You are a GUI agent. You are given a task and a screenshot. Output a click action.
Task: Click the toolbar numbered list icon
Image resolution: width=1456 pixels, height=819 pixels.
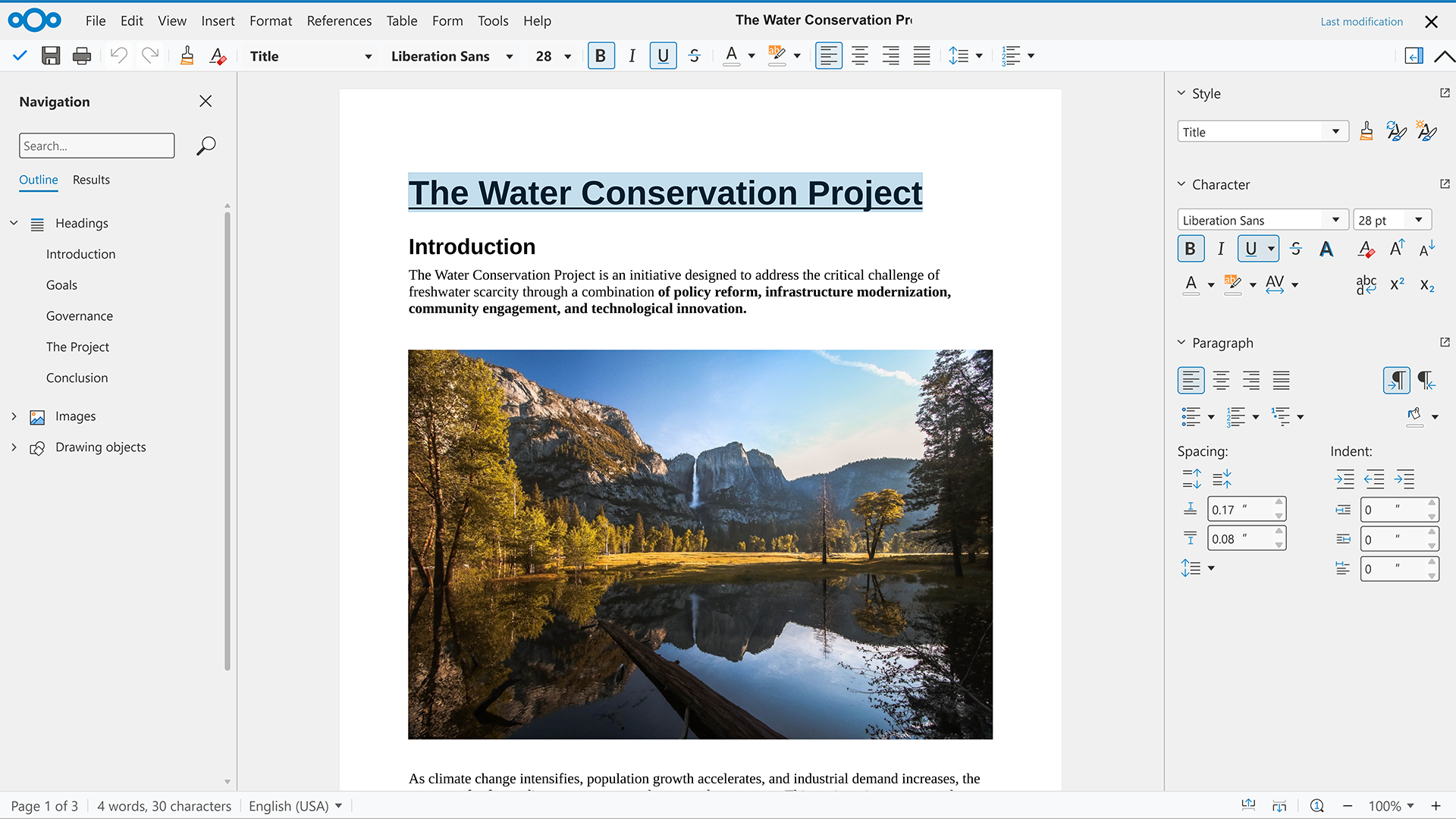pos(1011,55)
